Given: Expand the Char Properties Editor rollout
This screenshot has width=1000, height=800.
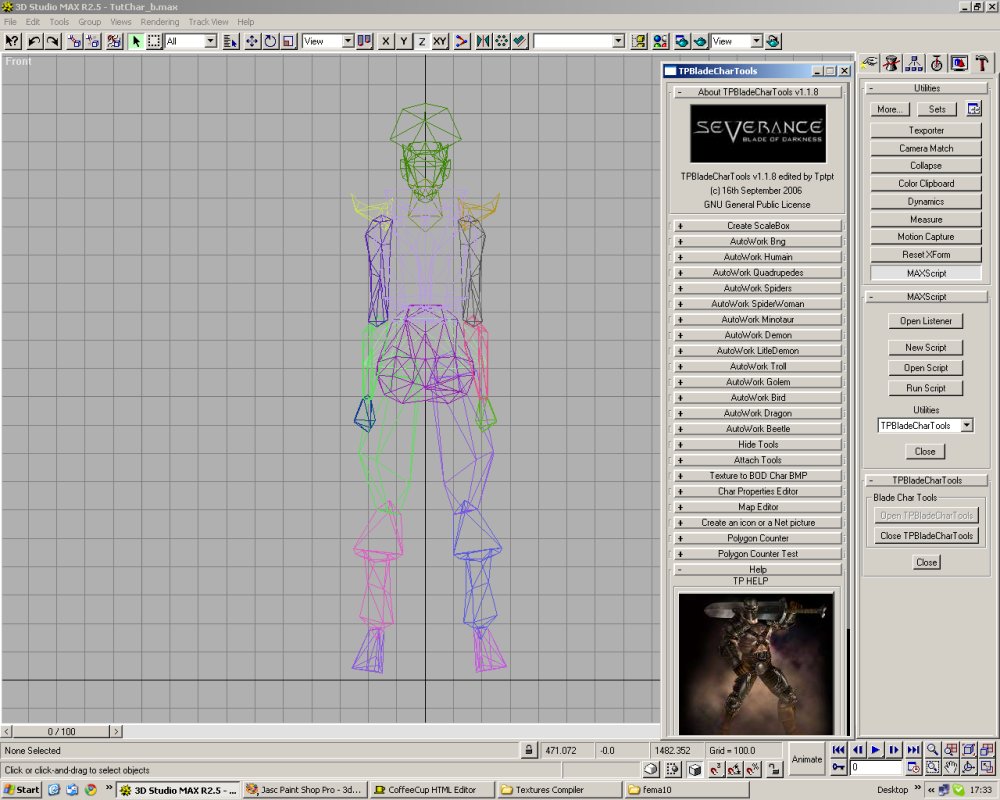Looking at the screenshot, I should (x=758, y=492).
